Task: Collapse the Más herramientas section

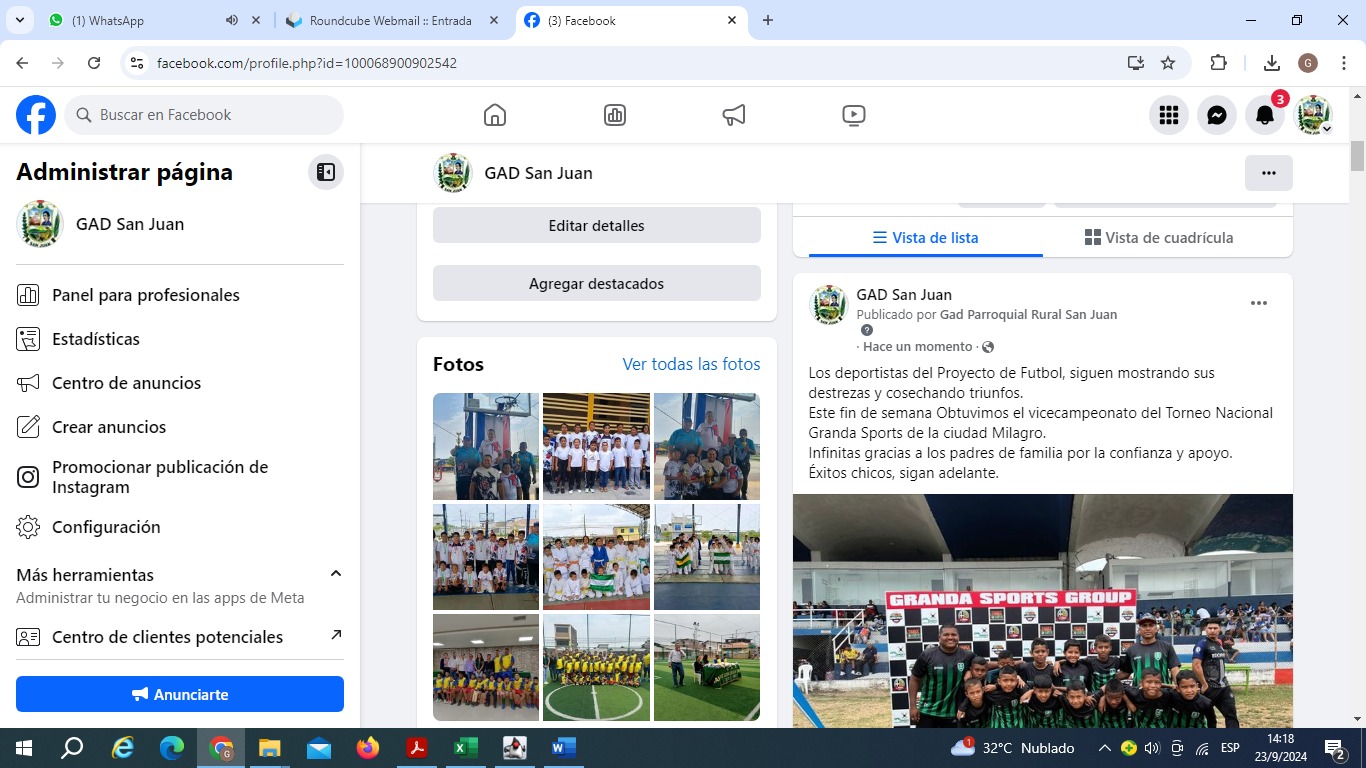Action: (336, 574)
